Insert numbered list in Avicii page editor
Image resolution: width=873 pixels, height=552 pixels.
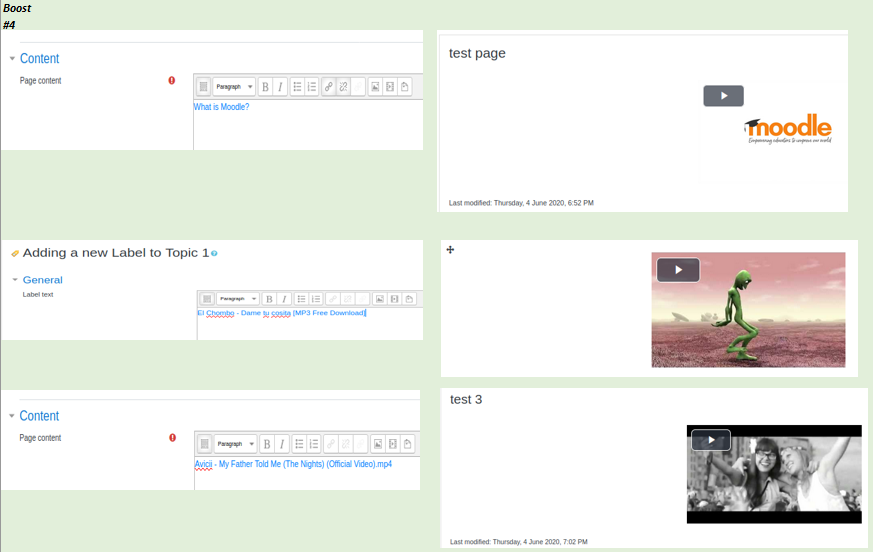(314, 444)
